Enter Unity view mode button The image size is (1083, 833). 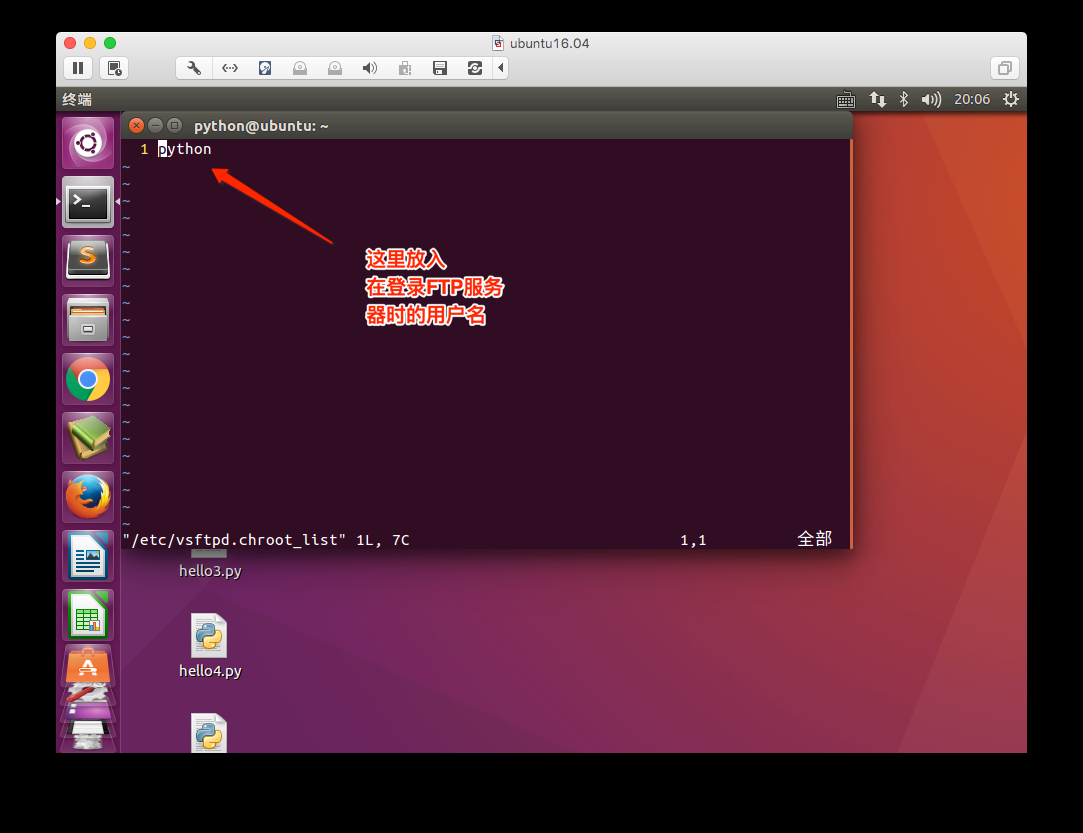click(1005, 68)
